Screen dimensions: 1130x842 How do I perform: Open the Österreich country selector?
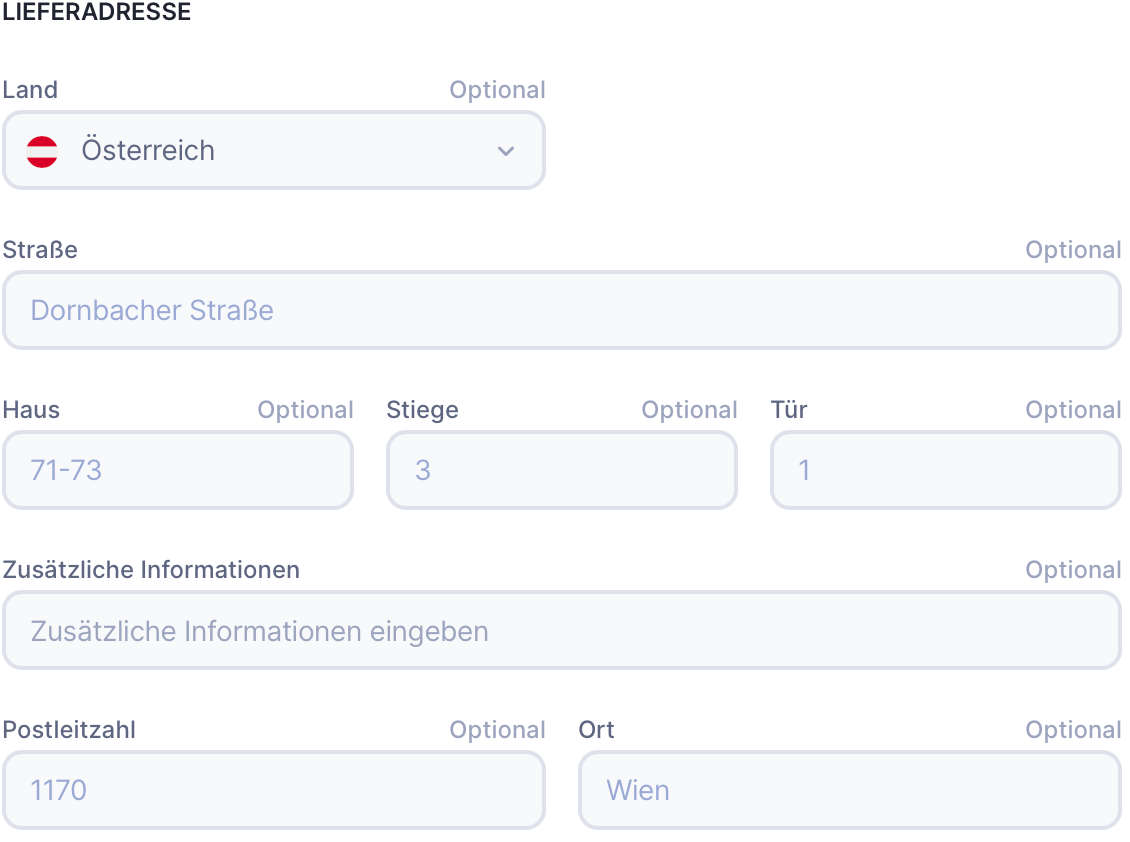point(272,151)
